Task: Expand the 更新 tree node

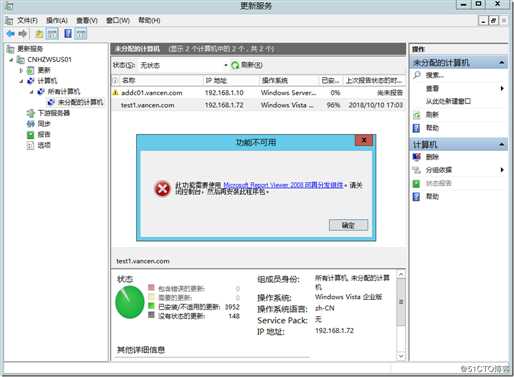Action: coord(21,70)
